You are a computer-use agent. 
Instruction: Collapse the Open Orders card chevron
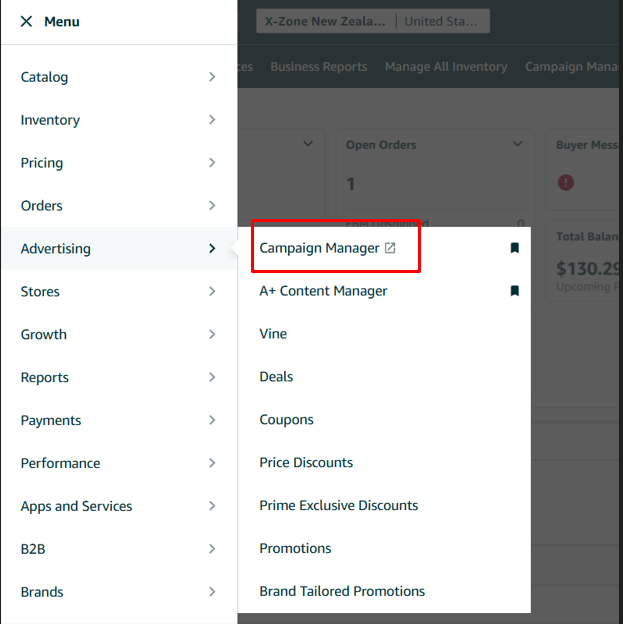pos(517,144)
